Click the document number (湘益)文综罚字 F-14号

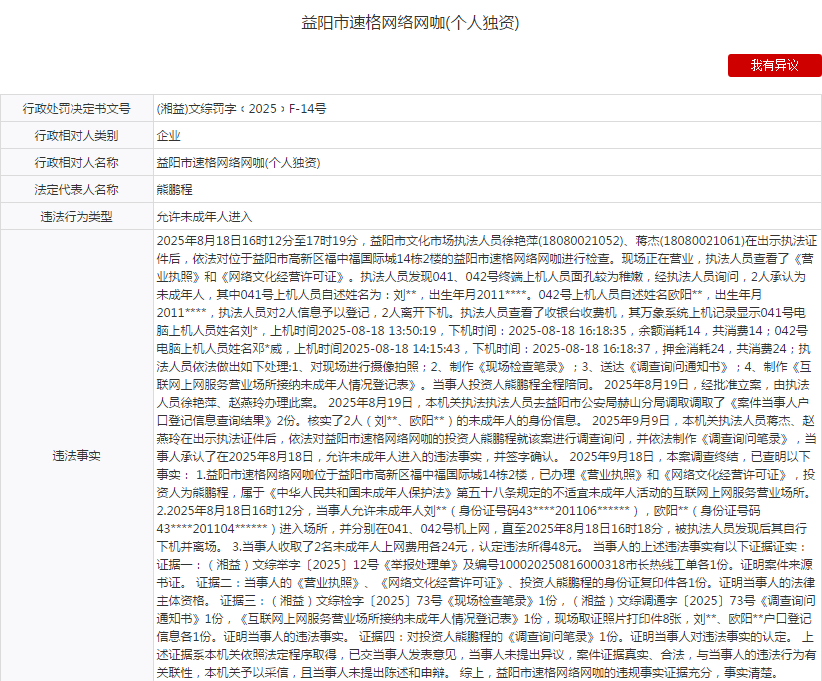[241, 108]
